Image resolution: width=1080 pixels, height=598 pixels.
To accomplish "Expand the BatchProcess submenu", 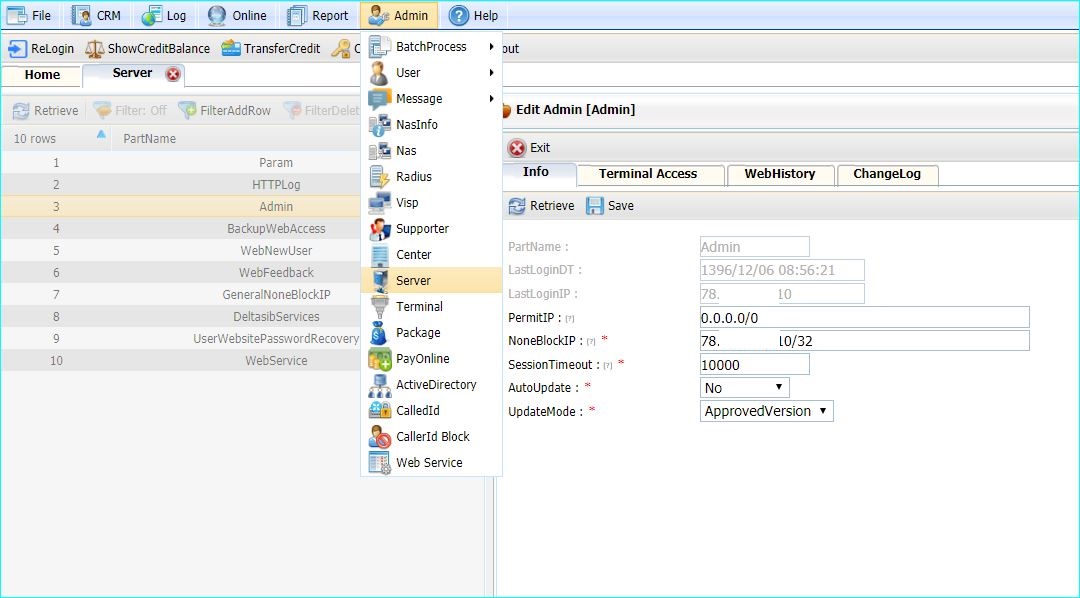I will 431,47.
